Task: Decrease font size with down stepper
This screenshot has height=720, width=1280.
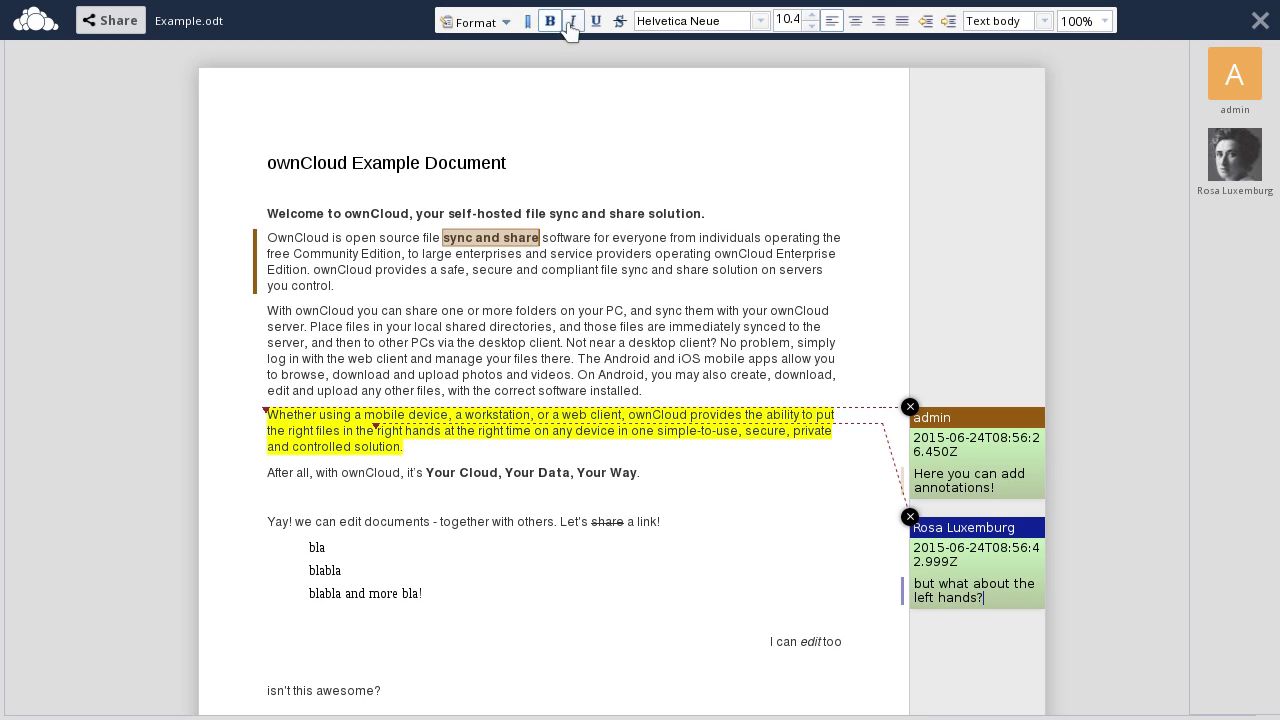Action: pos(811,26)
